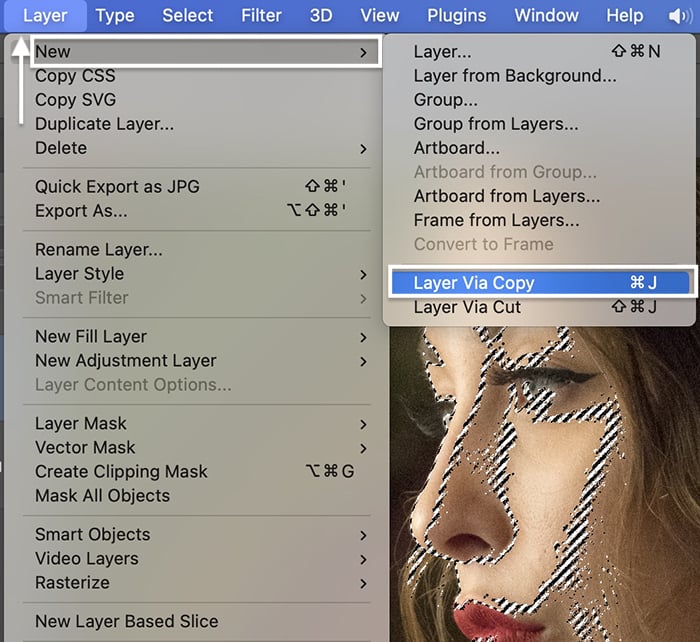Choose Copy SVG from Layer menu
The image size is (700, 642).
(x=196, y=100)
